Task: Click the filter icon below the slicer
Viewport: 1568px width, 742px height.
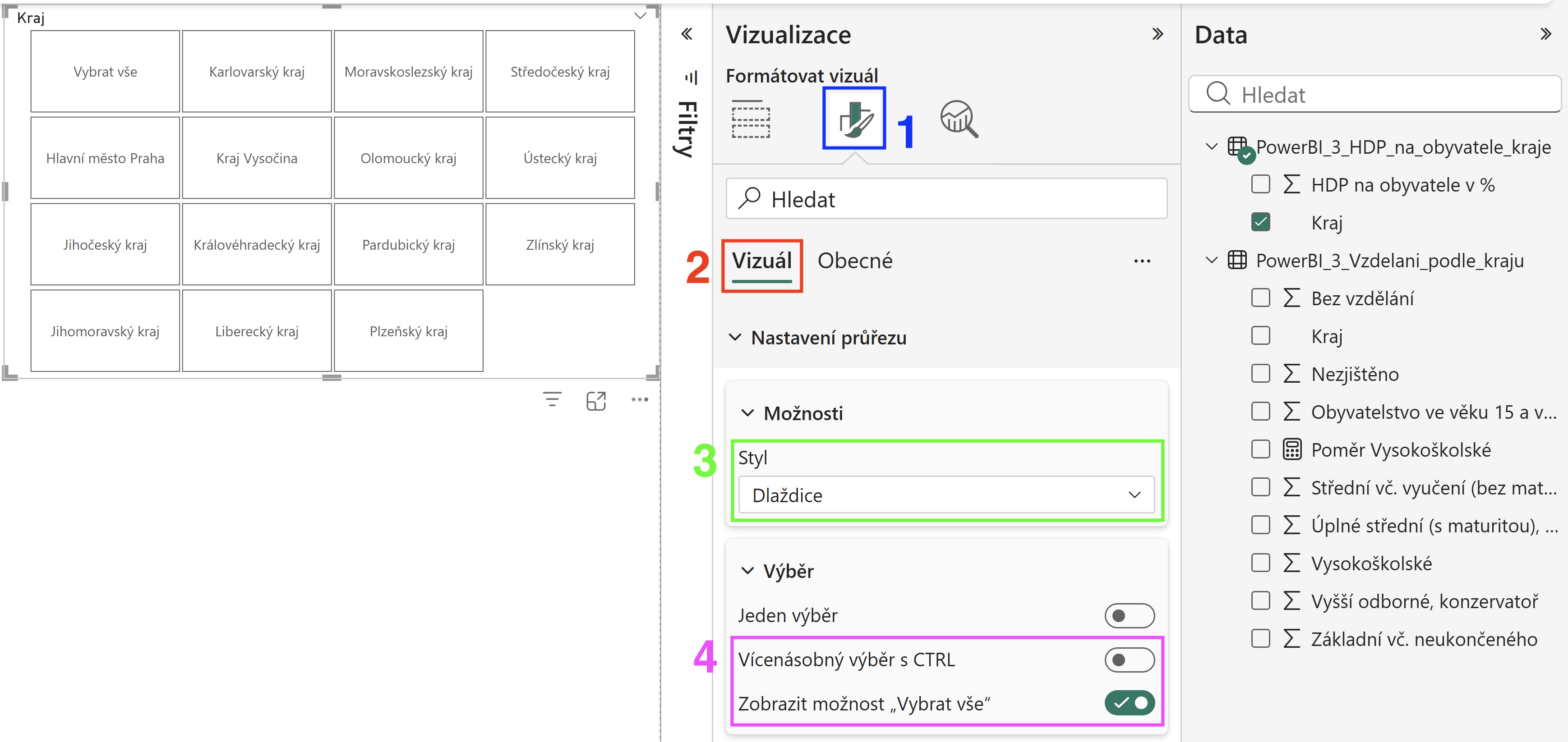Action: [552, 399]
